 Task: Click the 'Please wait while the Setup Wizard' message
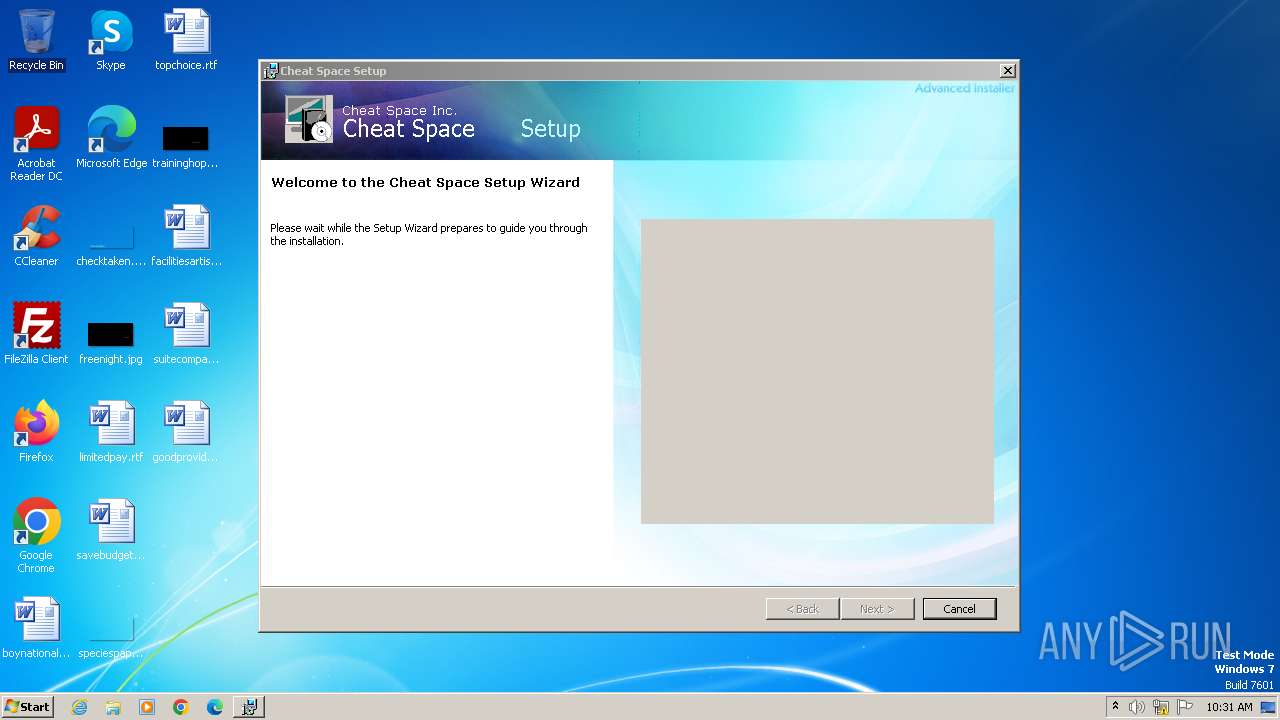pos(429,234)
